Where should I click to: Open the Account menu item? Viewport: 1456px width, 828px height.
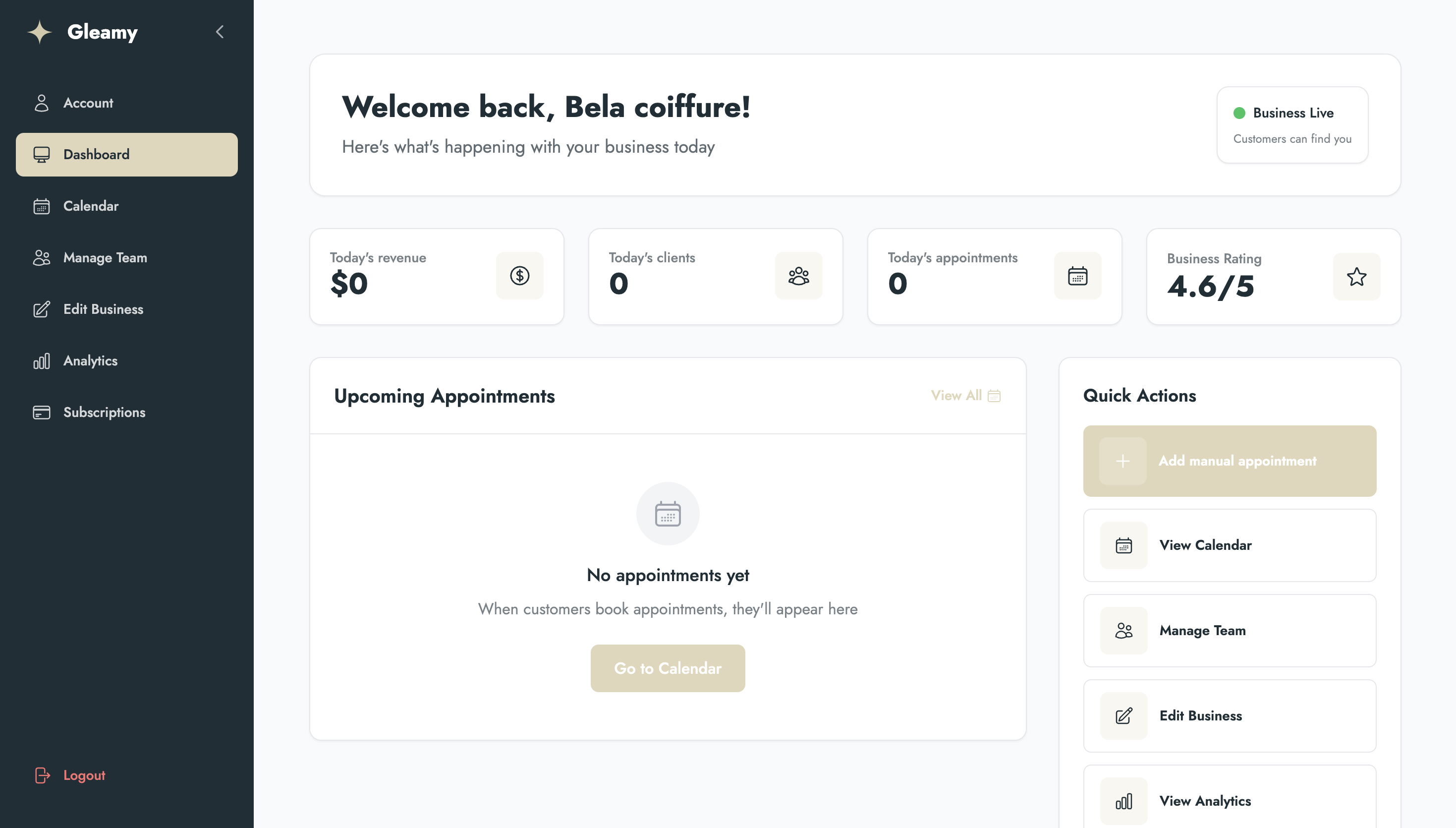click(x=88, y=103)
